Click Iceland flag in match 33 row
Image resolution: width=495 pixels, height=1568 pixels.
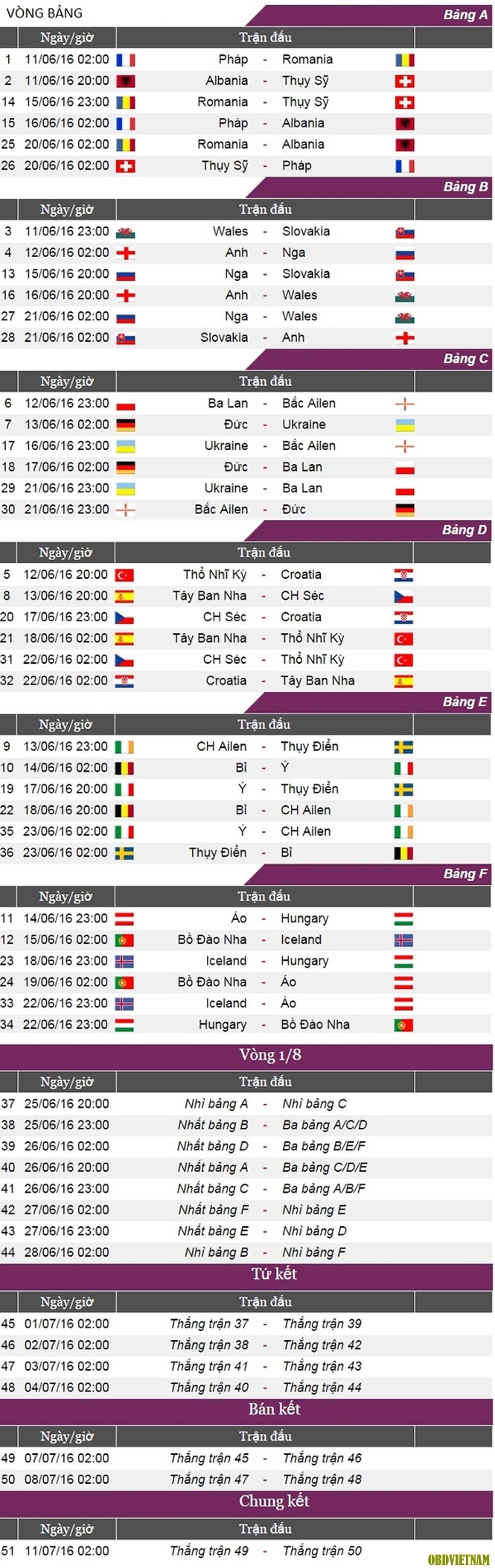click(x=124, y=1004)
